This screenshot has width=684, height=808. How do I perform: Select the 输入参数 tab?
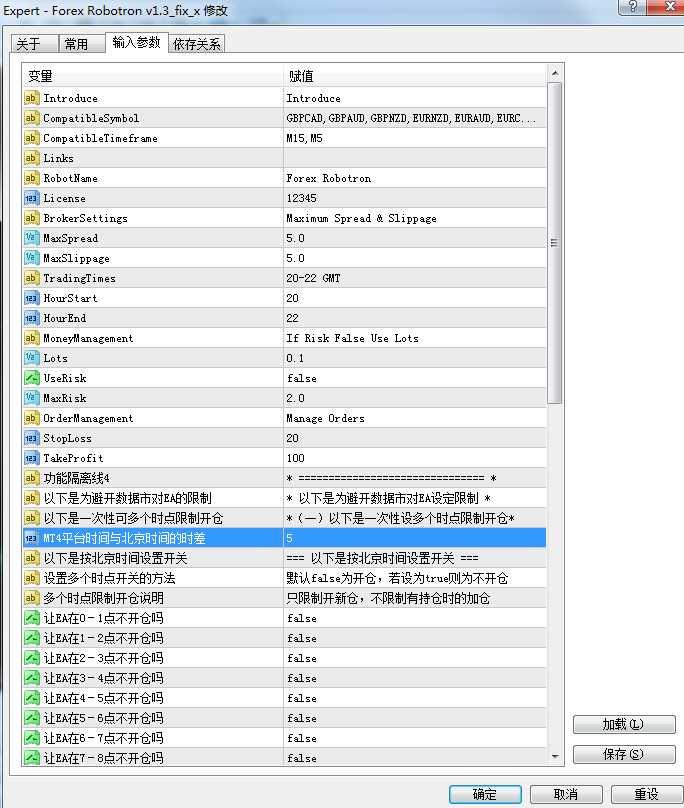(x=137, y=42)
